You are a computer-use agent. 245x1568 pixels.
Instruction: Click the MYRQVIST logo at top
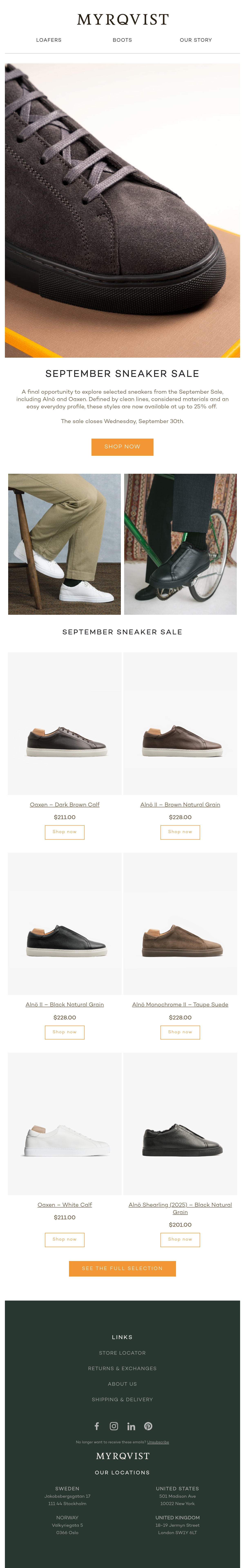click(x=122, y=19)
